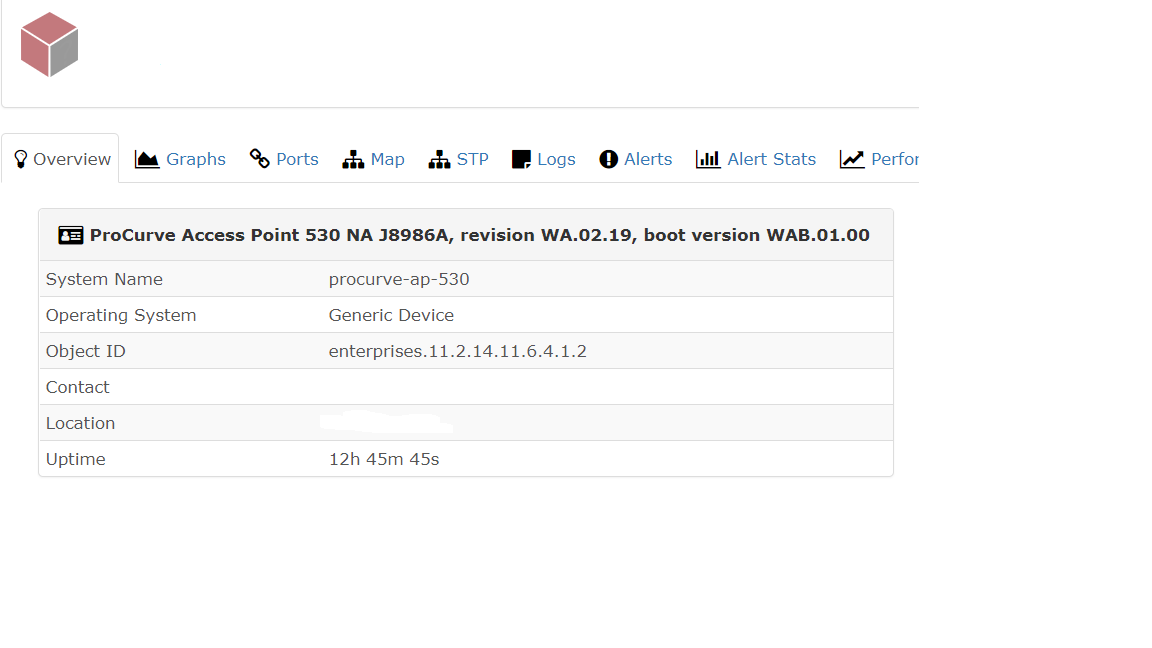Click the Uptime value 12h 45m 45s

pos(383,458)
